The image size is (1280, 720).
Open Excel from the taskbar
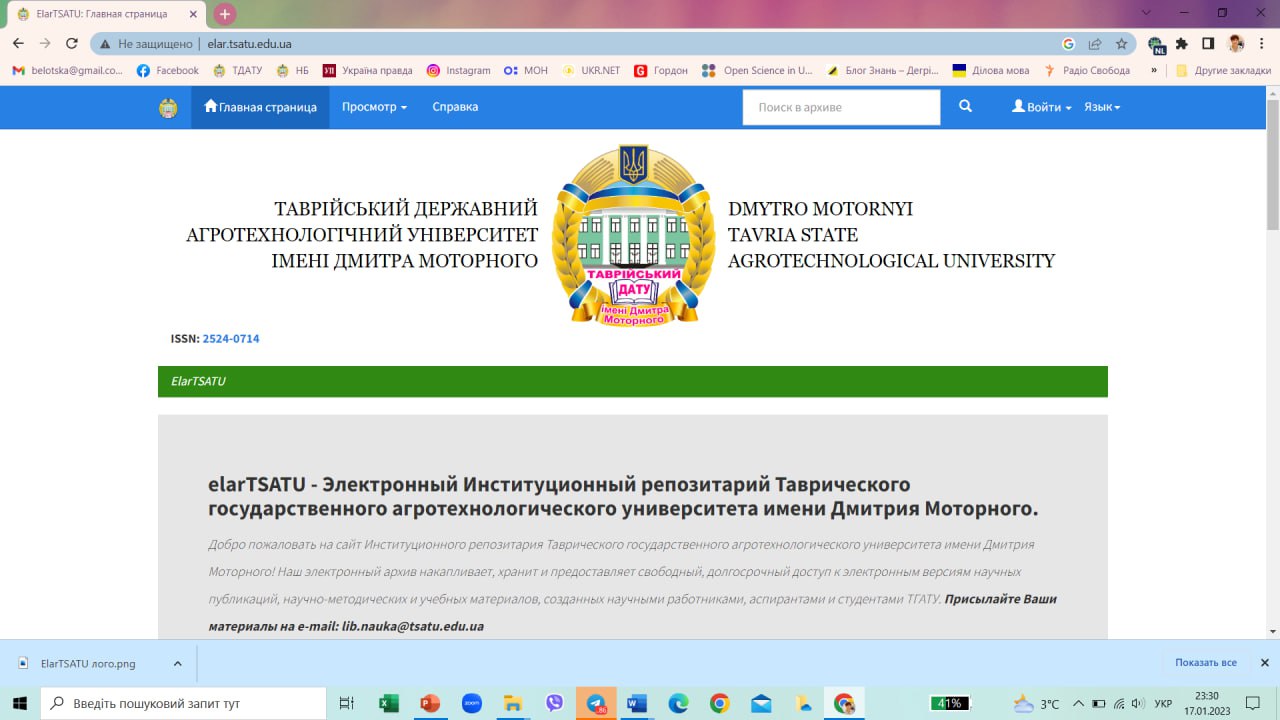[389, 703]
